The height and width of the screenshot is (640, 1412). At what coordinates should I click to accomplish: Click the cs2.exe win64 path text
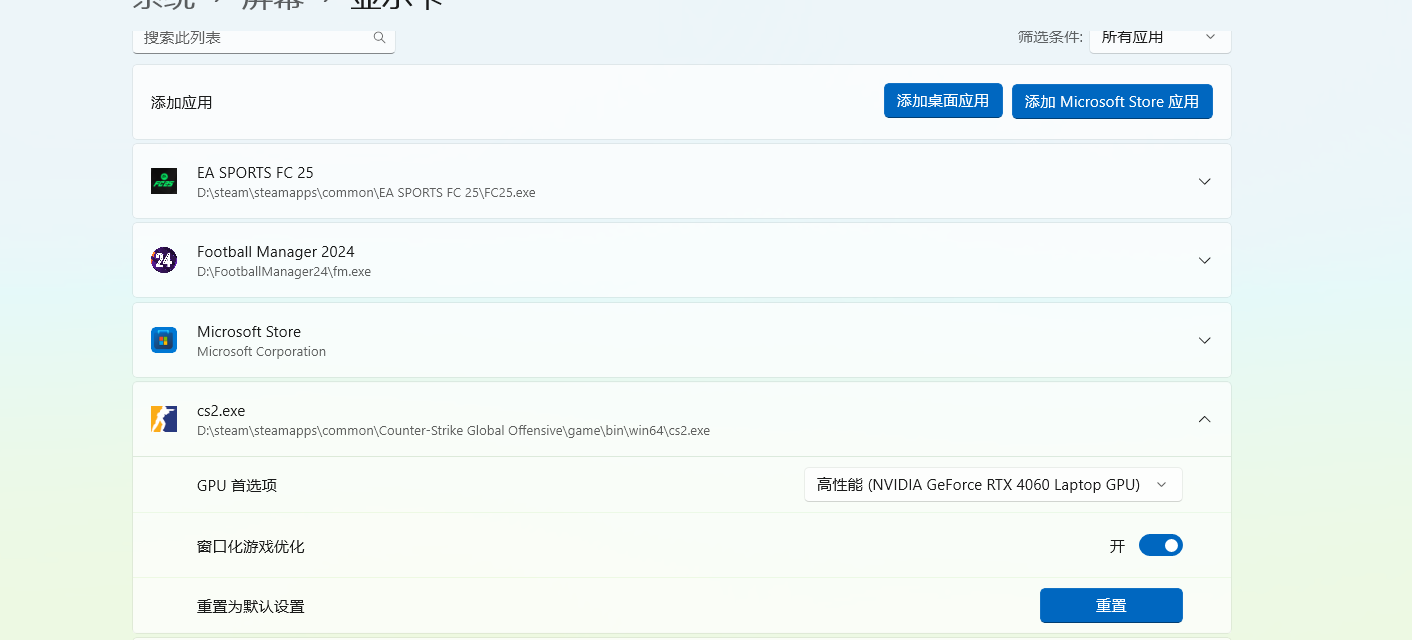(453, 431)
